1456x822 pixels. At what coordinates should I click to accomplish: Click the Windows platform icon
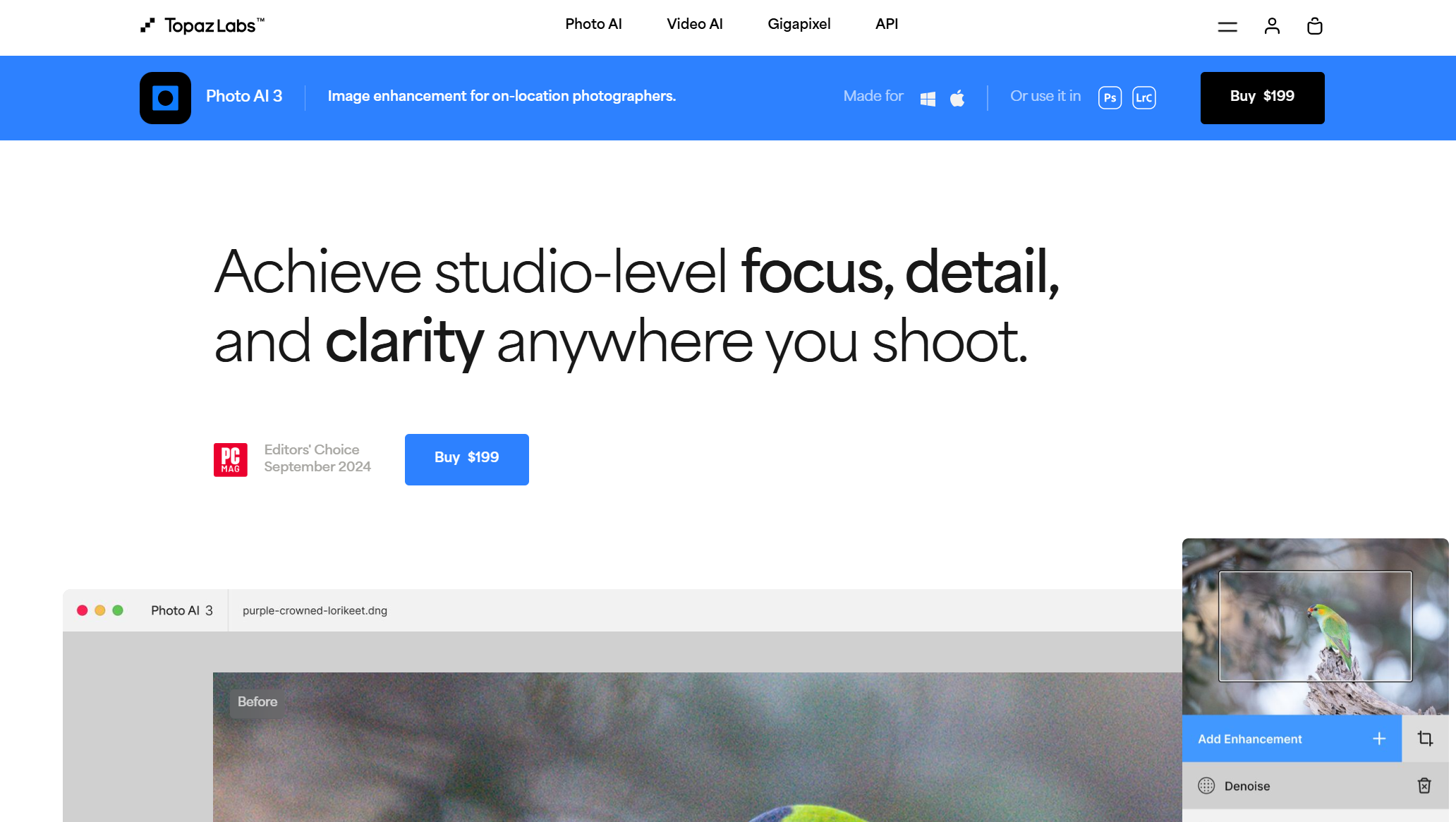point(928,99)
